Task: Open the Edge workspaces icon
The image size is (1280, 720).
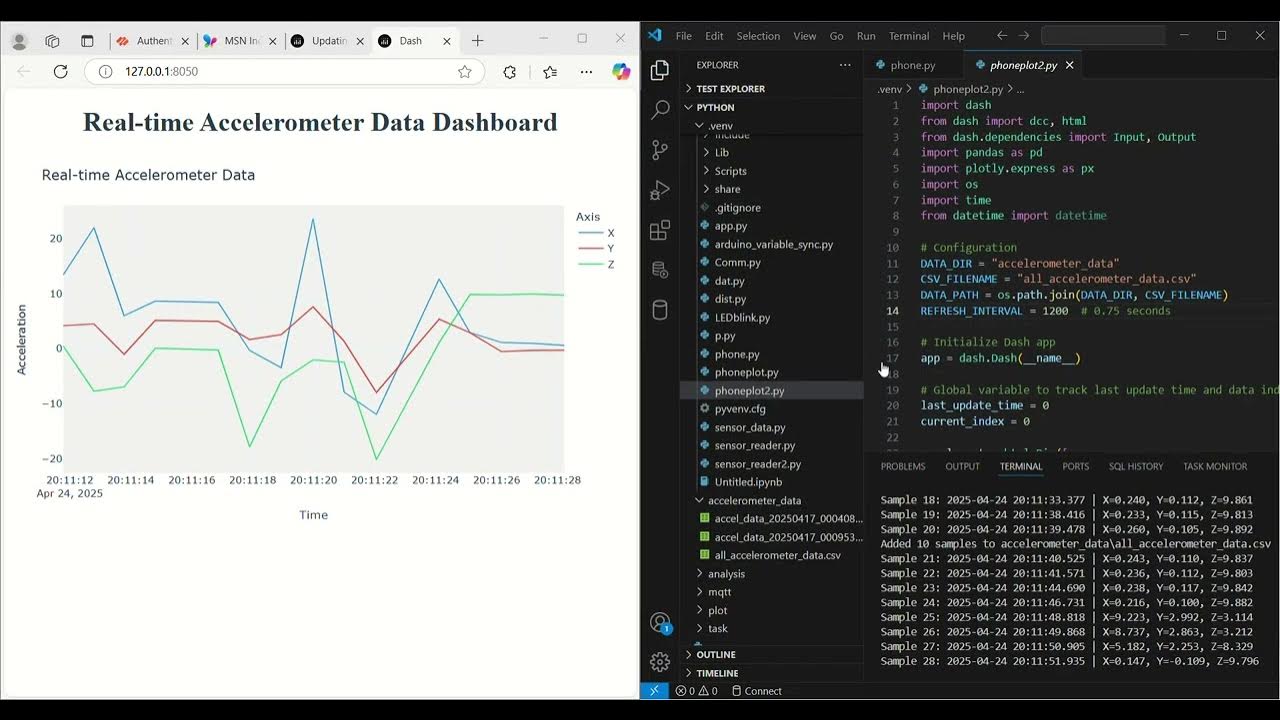Action: [x=52, y=41]
